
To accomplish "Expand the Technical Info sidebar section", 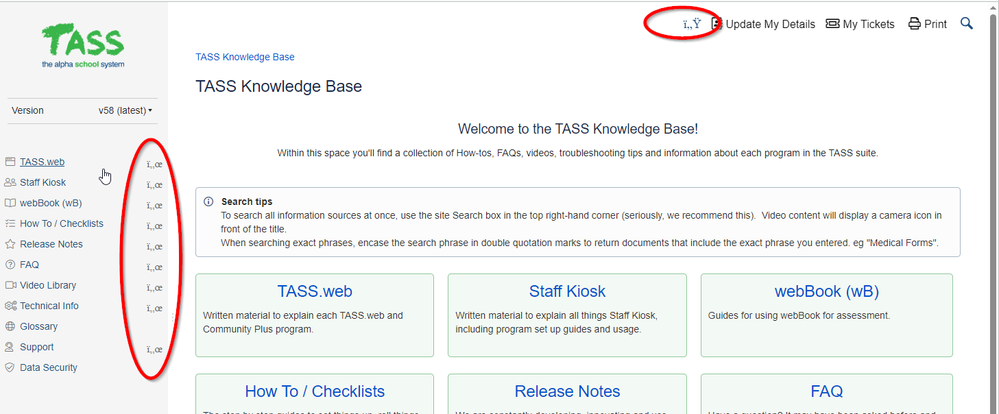I will tap(154, 308).
